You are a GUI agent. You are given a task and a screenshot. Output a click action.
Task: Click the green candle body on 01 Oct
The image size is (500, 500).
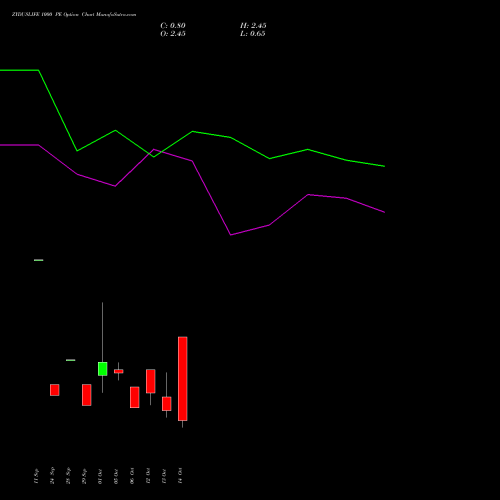[103, 369]
